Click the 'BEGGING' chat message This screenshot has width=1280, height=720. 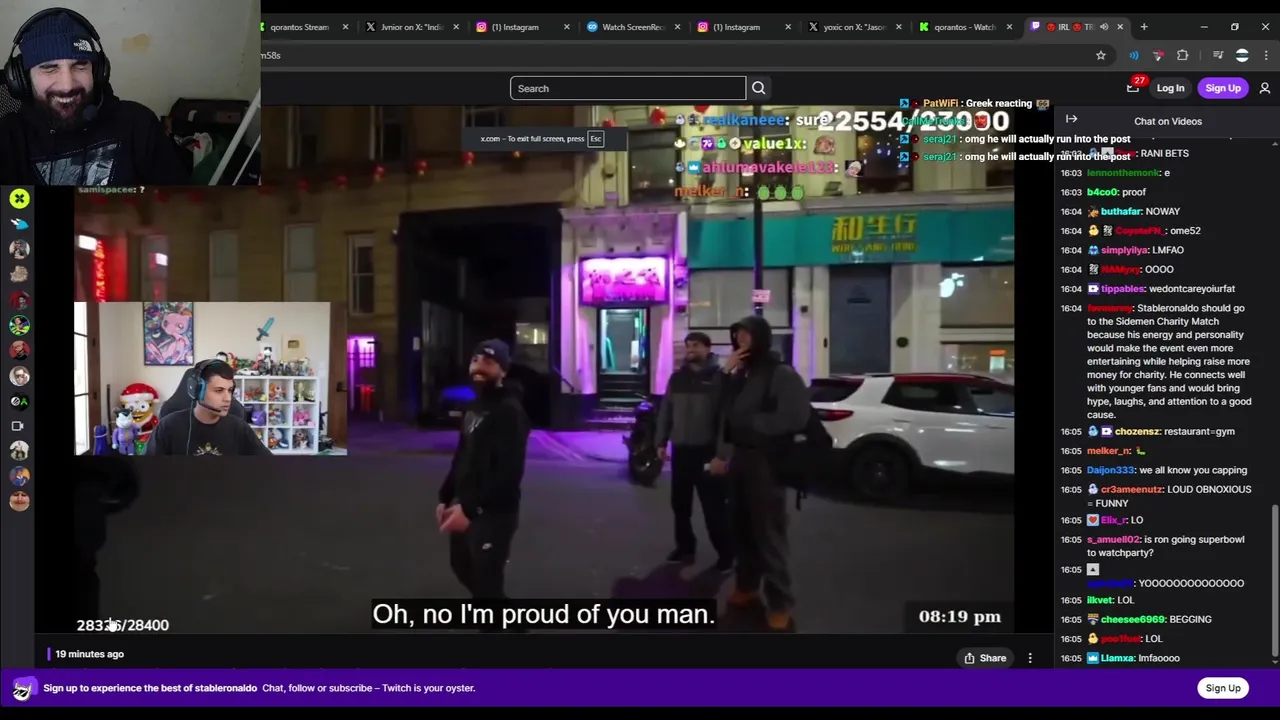[1190, 619]
